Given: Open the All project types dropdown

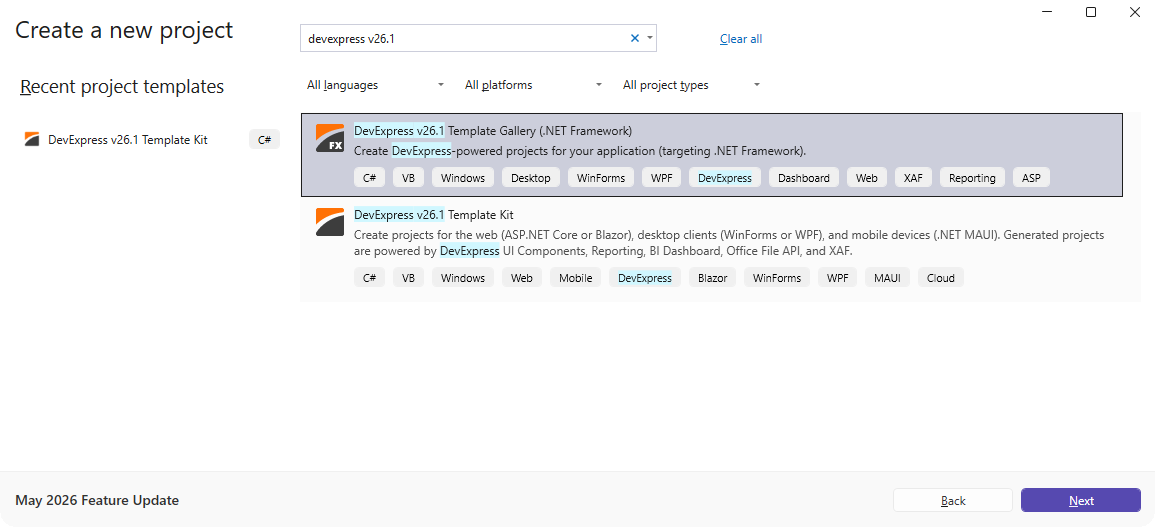Looking at the screenshot, I should click(692, 85).
